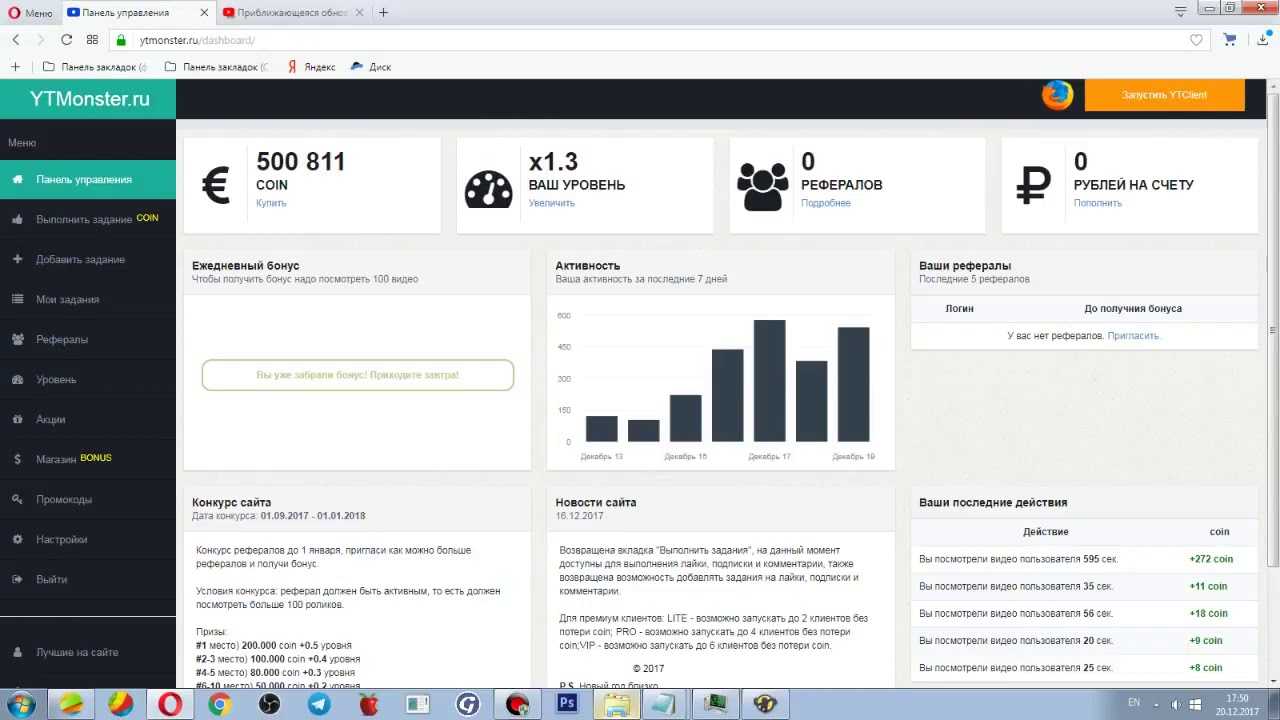The height and width of the screenshot is (720, 1280).
Task: Open Панель управления in sidebar
Action: tap(88, 179)
